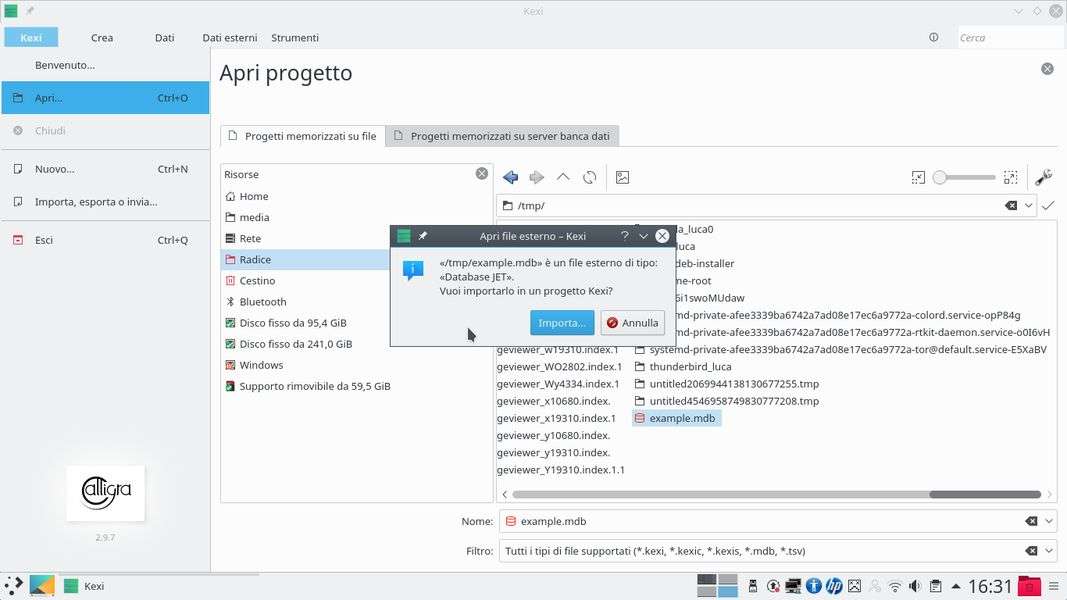The height and width of the screenshot is (600, 1067).
Task: Open the Strumenti tab
Action: coord(295,37)
